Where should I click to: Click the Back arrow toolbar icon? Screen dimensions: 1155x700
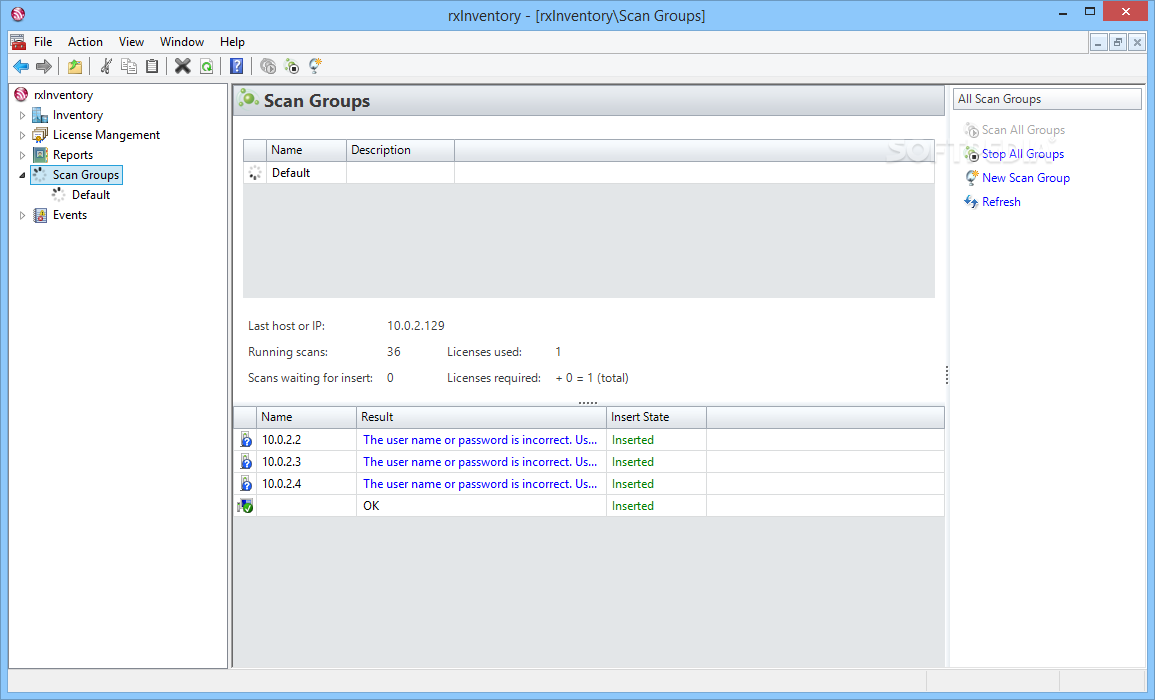tap(21, 66)
